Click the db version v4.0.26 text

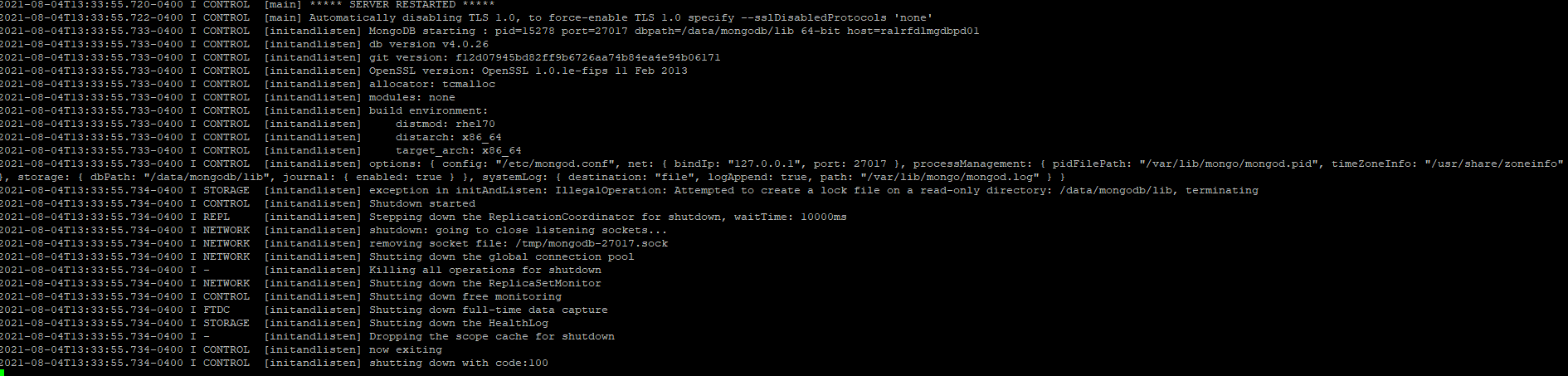pos(429,44)
